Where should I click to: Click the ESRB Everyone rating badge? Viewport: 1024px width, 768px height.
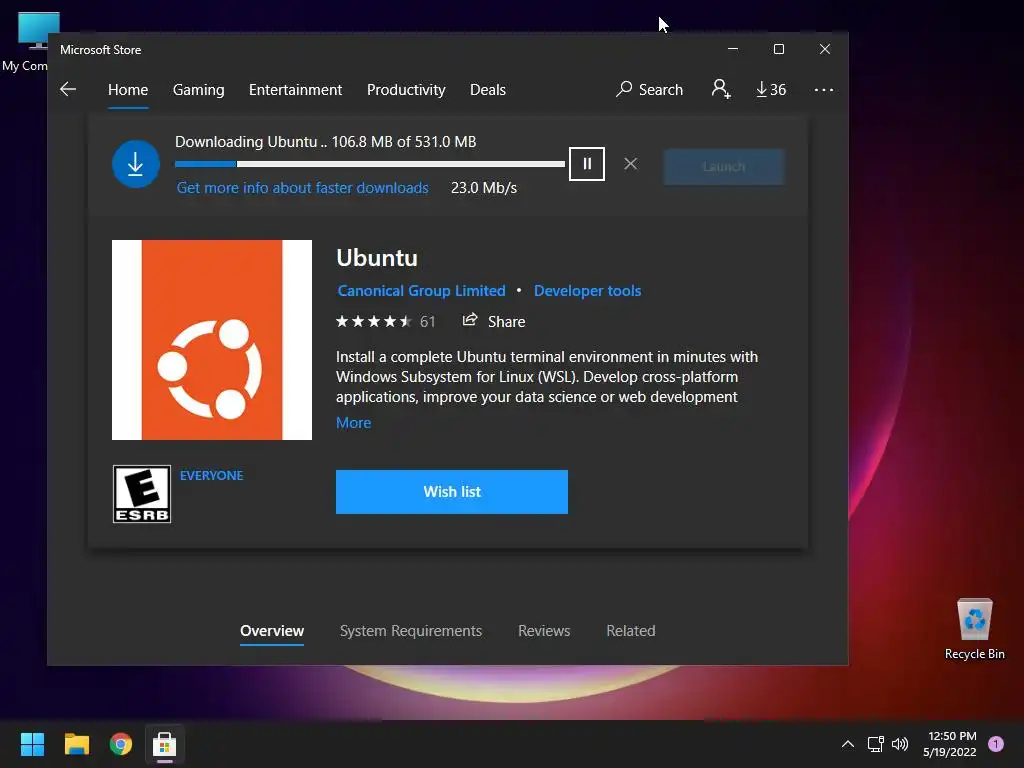tap(142, 494)
